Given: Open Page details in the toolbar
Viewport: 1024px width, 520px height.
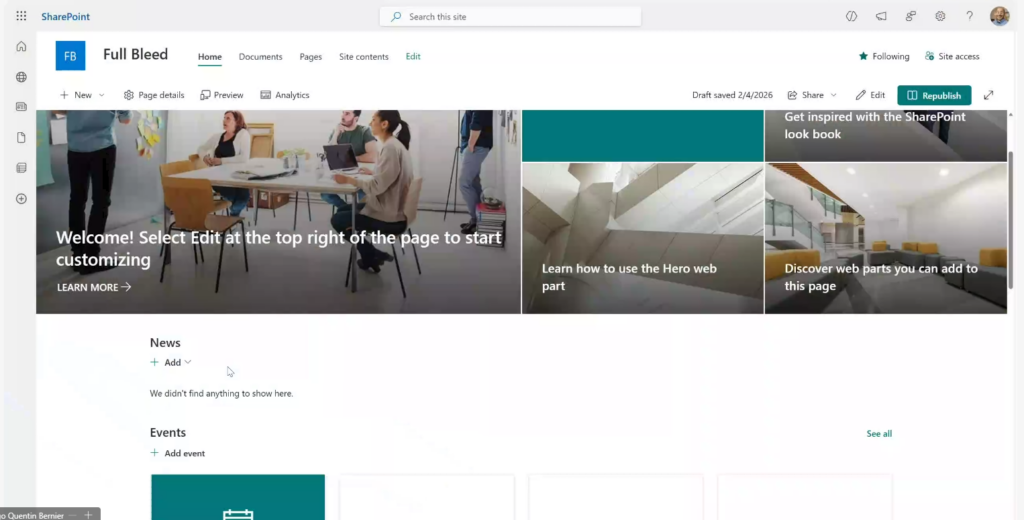Looking at the screenshot, I should (x=154, y=95).
